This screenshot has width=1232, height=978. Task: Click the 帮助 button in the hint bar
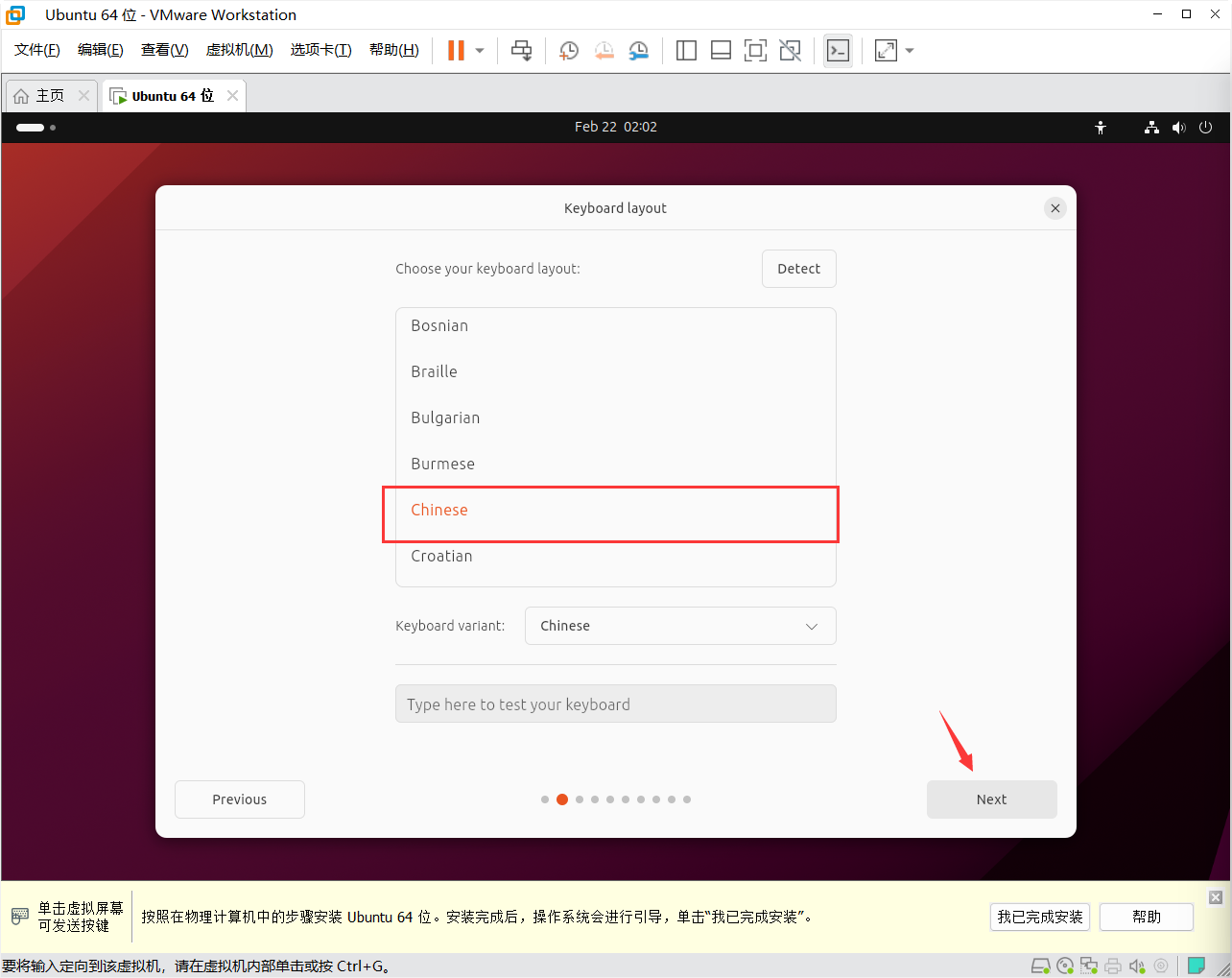pyautogui.click(x=1147, y=917)
